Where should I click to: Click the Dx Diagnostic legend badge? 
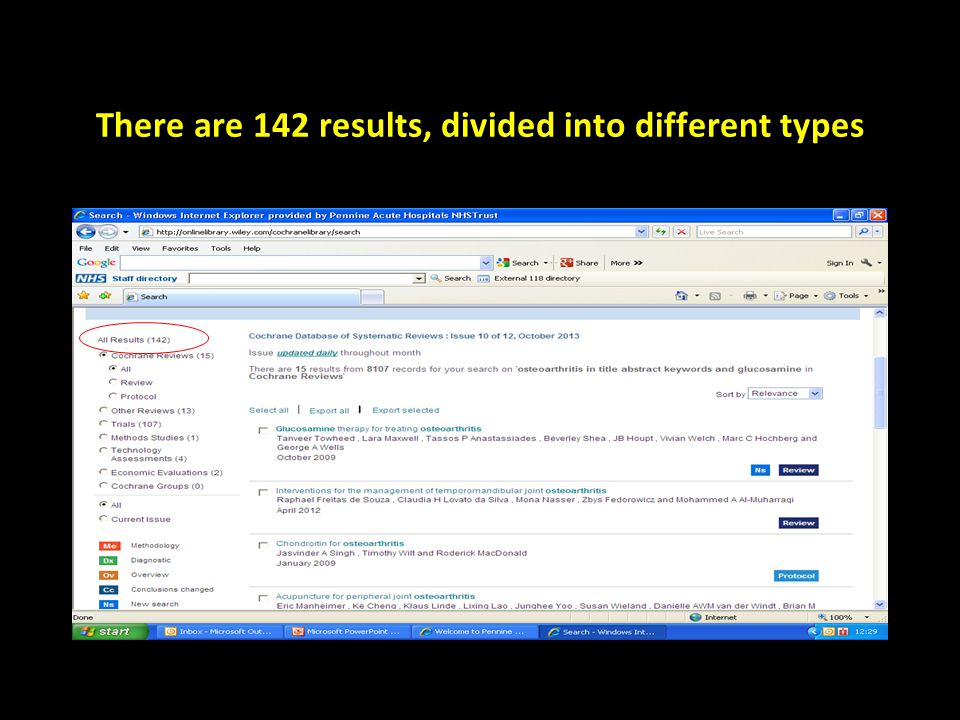tap(109, 560)
